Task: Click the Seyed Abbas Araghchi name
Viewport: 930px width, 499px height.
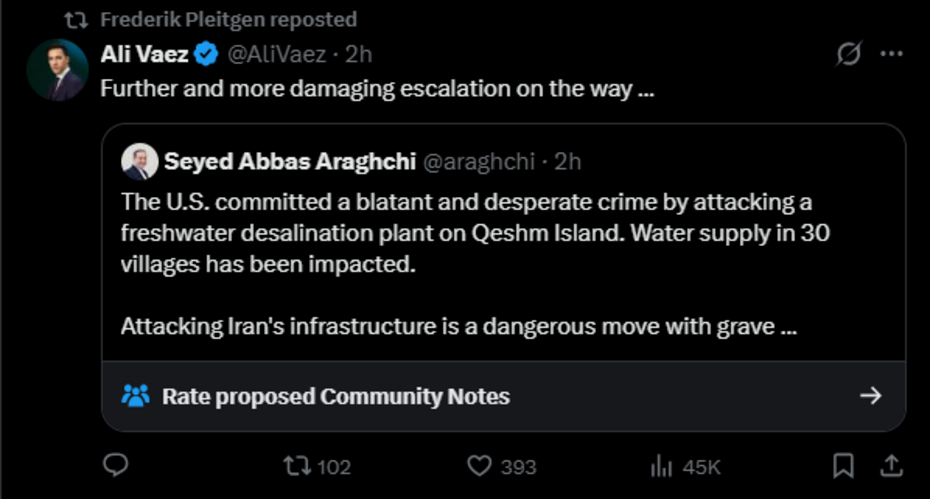Action: pos(289,161)
